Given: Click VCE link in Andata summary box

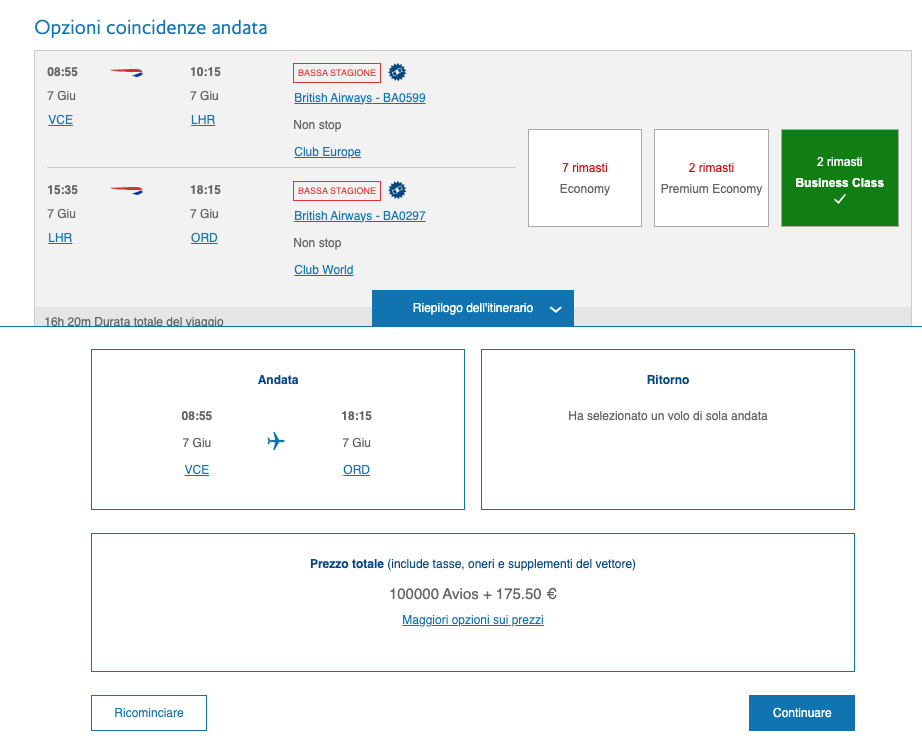Looking at the screenshot, I should pyautogui.click(x=196, y=470).
